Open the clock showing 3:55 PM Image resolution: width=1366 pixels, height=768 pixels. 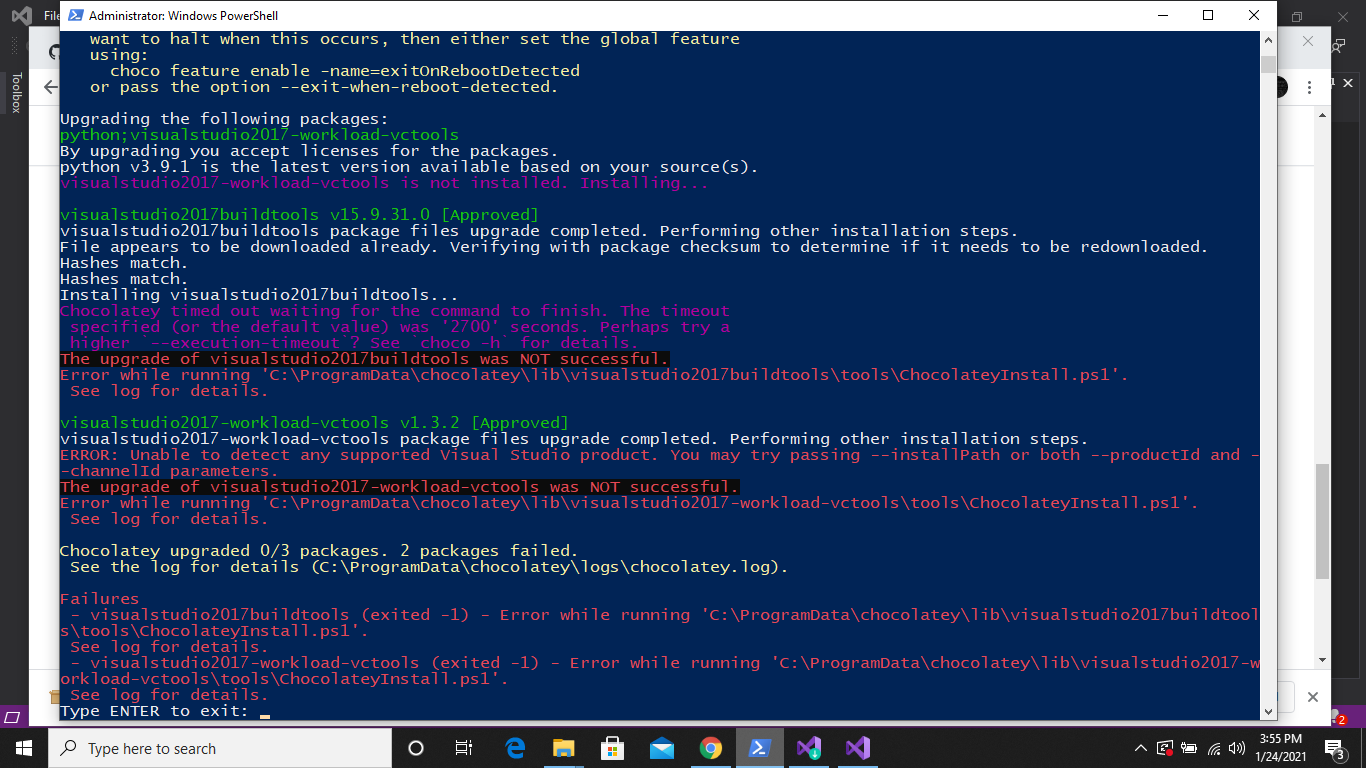click(x=1280, y=748)
